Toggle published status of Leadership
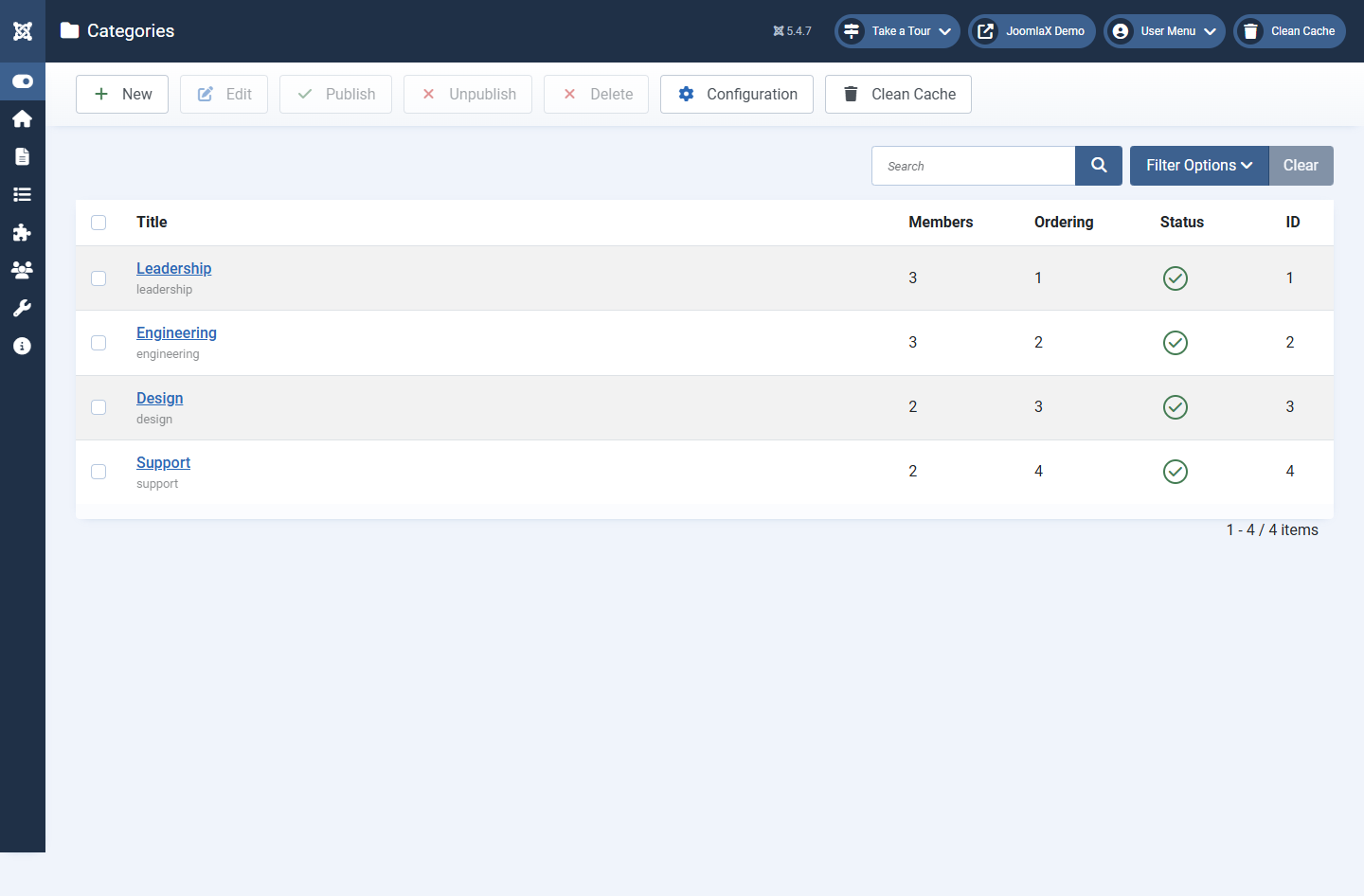Viewport: 1364px width, 896px height. pos(1176,278)
